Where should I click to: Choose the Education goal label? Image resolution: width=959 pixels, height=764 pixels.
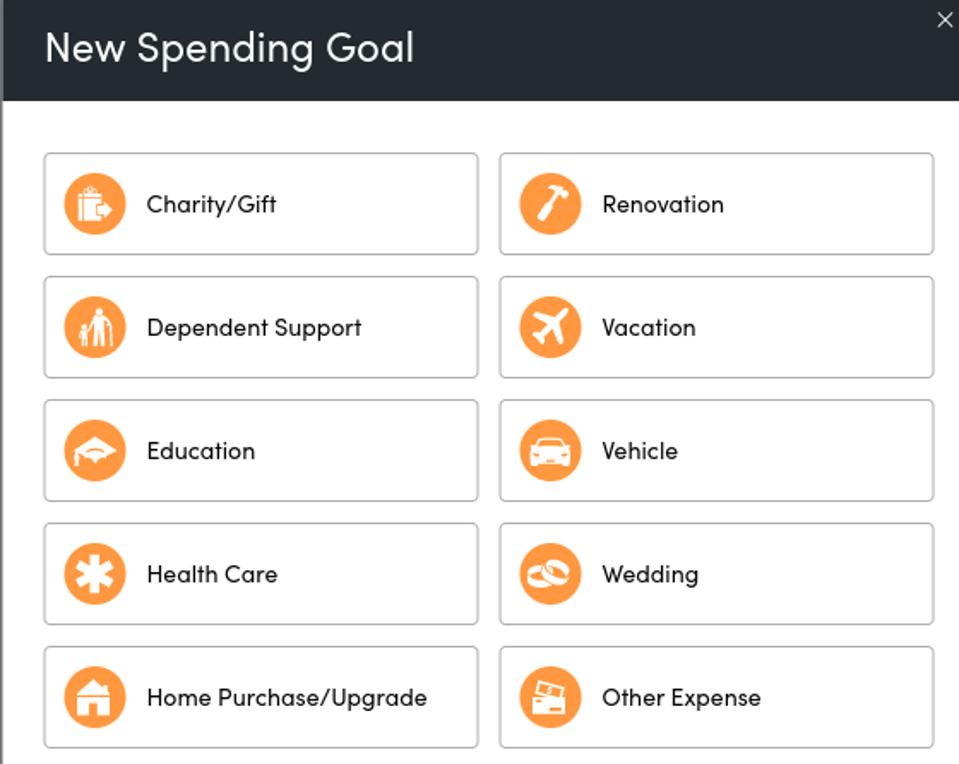[x=201, y=451]
